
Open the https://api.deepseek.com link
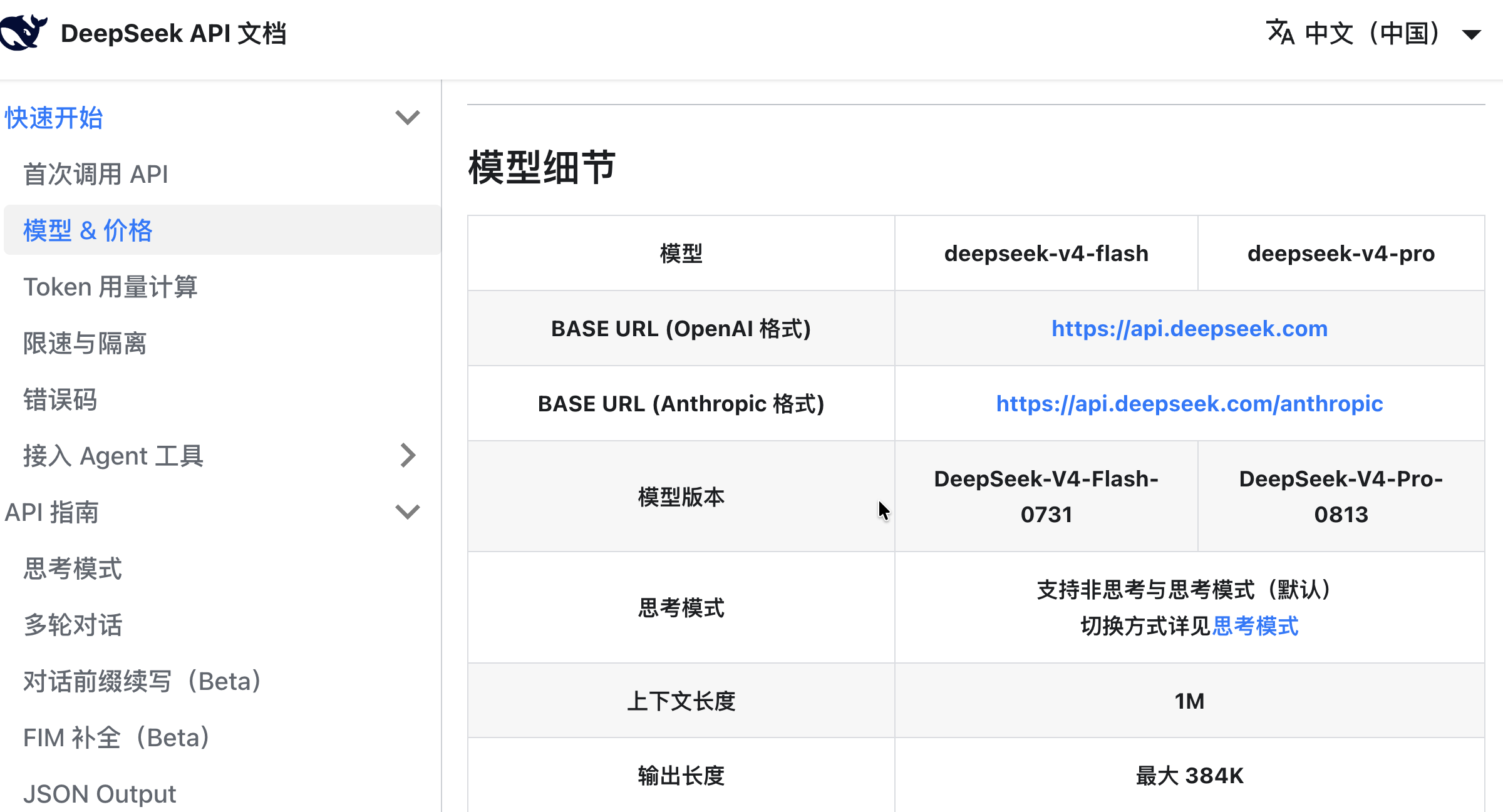[1189, 328]
